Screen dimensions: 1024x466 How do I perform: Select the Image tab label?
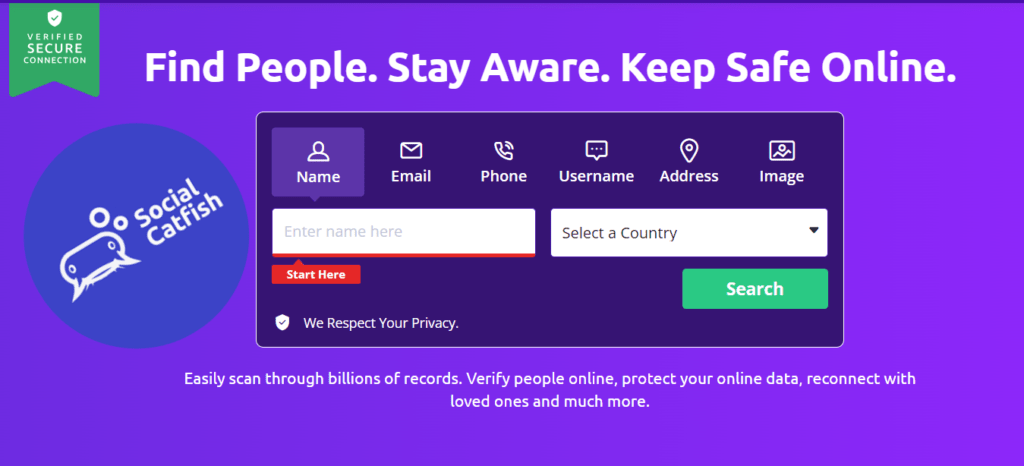tap(782, 176)
